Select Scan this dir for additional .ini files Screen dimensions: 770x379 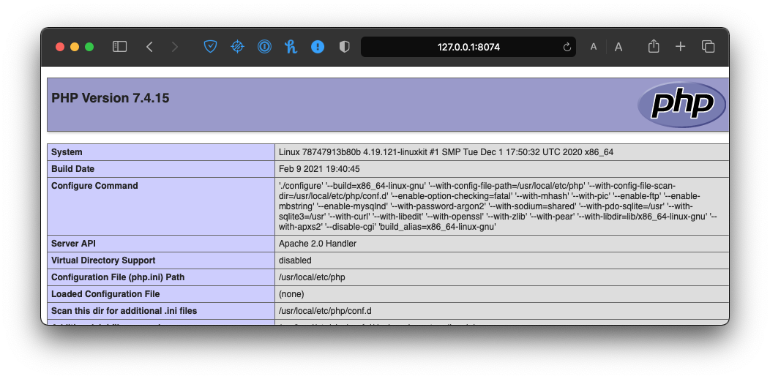coord(124,311)
